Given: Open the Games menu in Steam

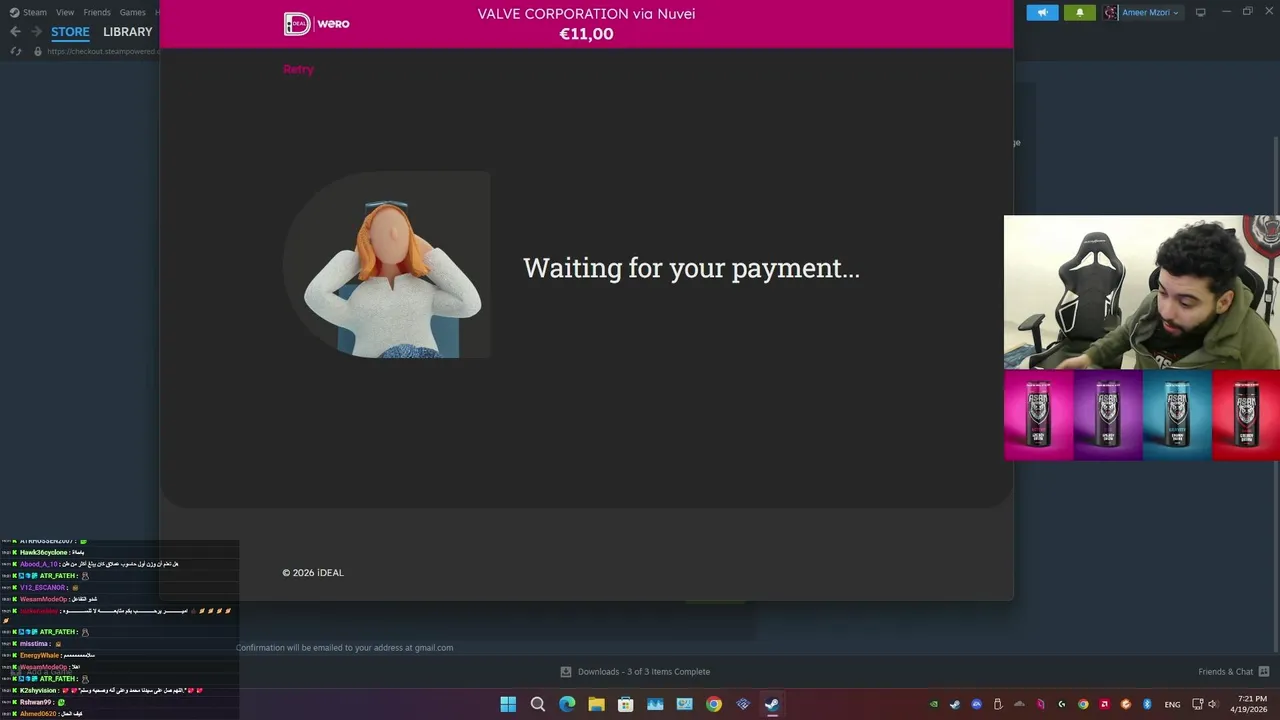Looking at the screenshot, I should [x=132, y=12].
